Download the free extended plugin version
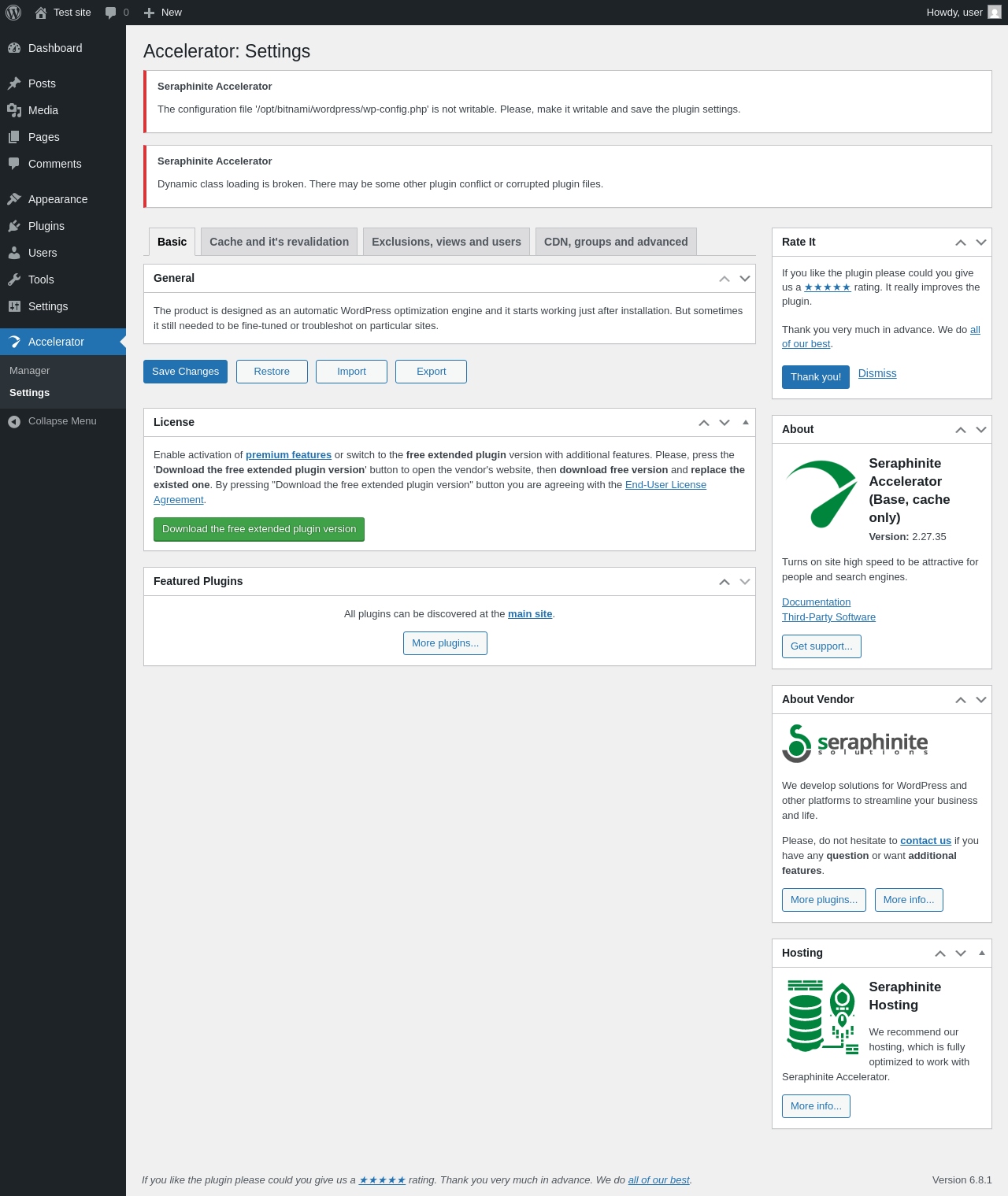 (x=259, y=529)
